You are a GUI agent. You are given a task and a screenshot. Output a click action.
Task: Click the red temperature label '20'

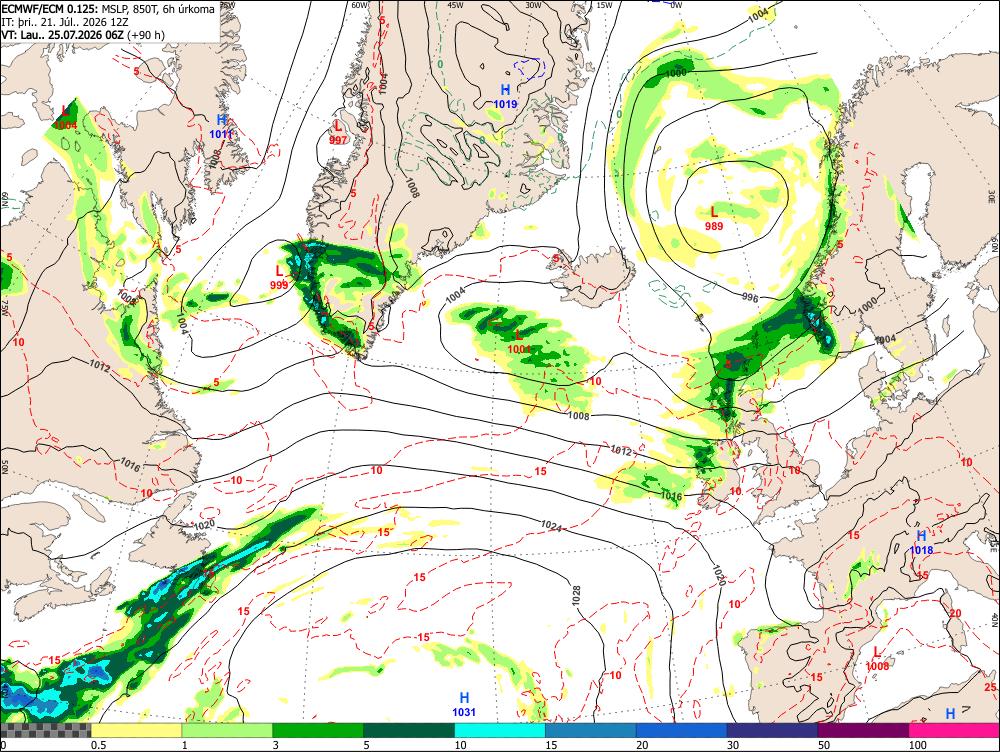[955, 614]
